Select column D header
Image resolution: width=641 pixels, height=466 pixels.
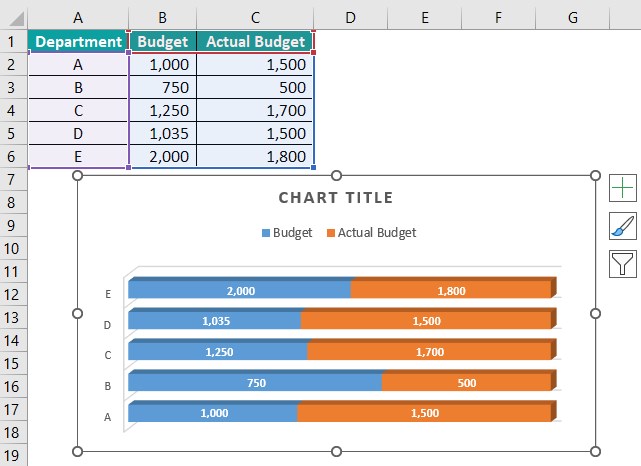click(x=350, y=18)
